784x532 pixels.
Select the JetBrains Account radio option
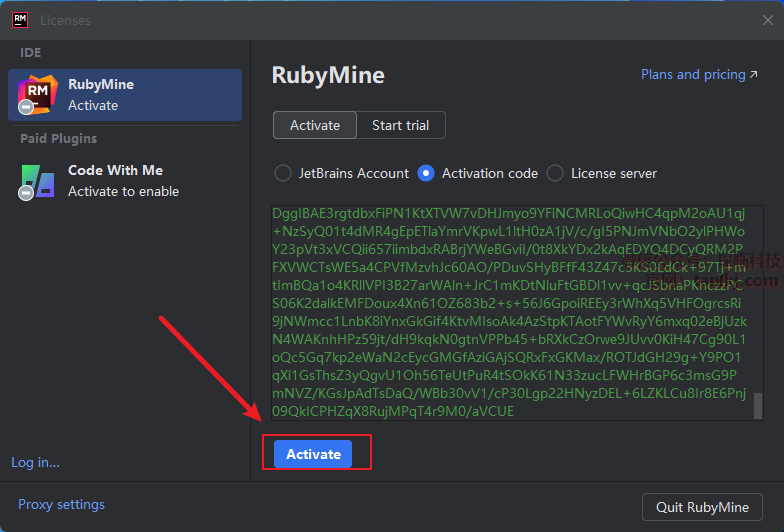(283, 173)
